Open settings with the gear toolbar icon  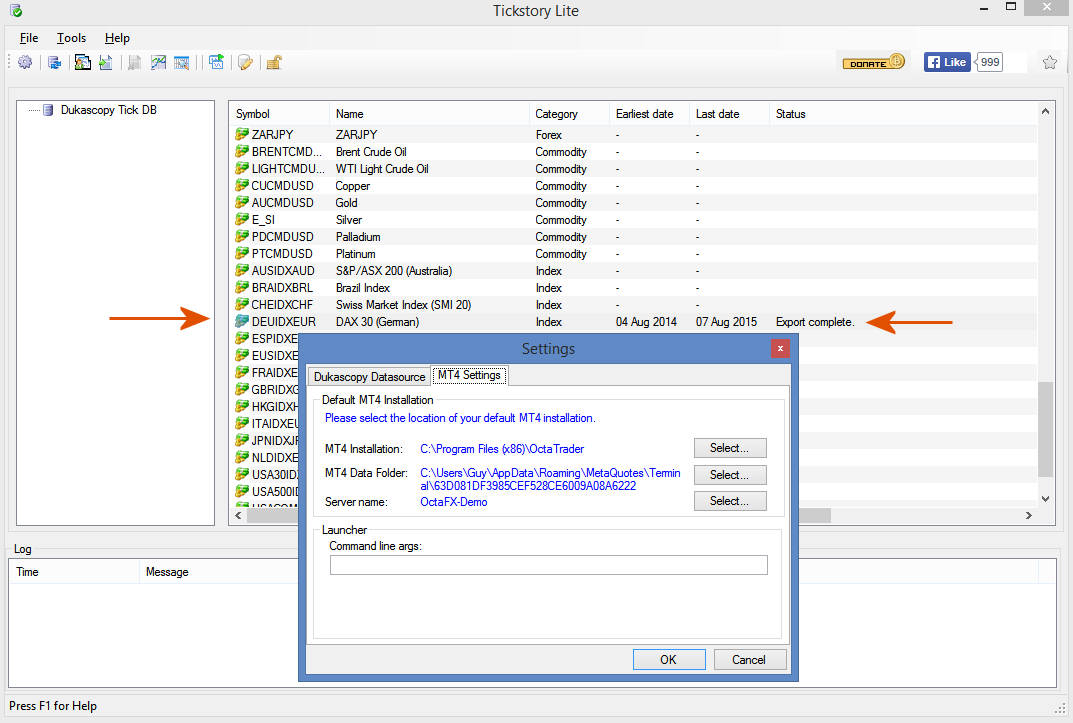point(25,62)
